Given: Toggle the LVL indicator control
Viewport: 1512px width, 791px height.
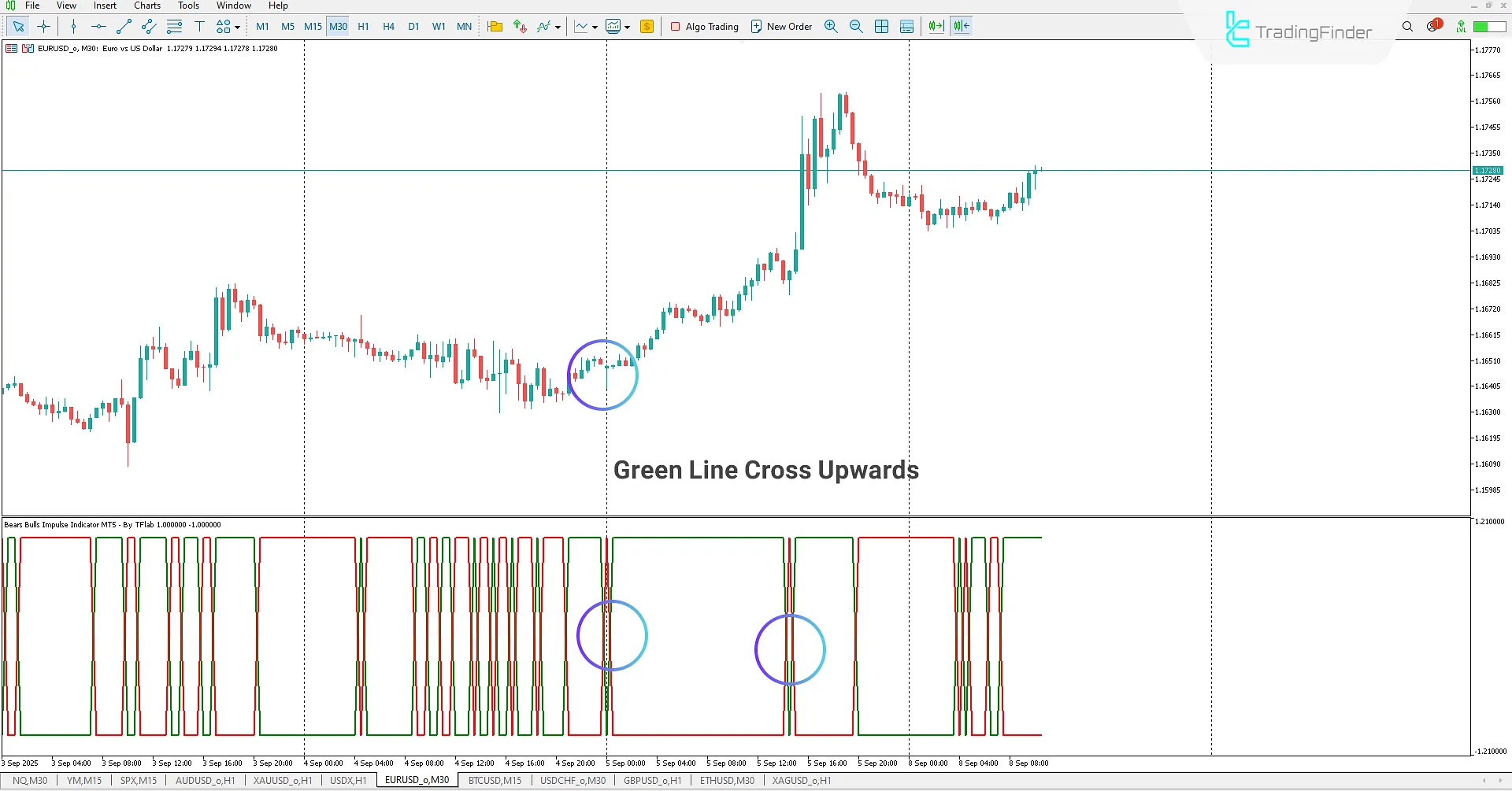Looking at the screenshot, I should click(1461, 26).
